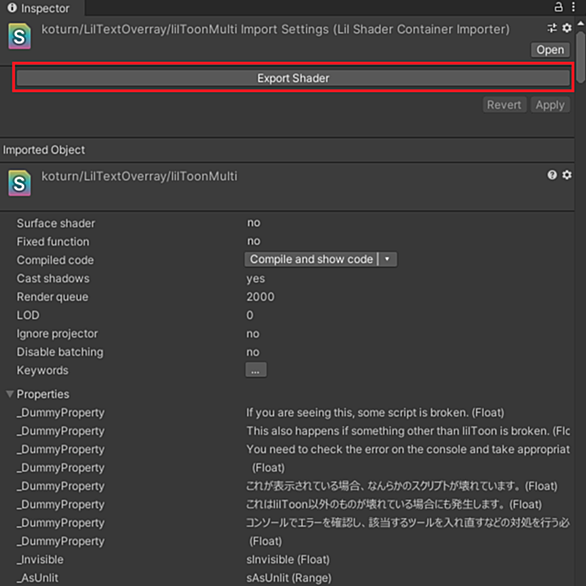Click koturn/LilTextOverray/lilToonMulti imported object title

click(139, 176)
